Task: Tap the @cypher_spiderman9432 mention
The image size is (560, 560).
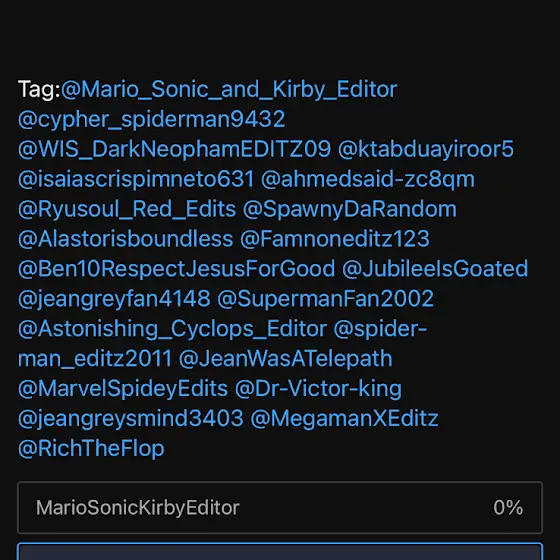Action: coord(151,119)
